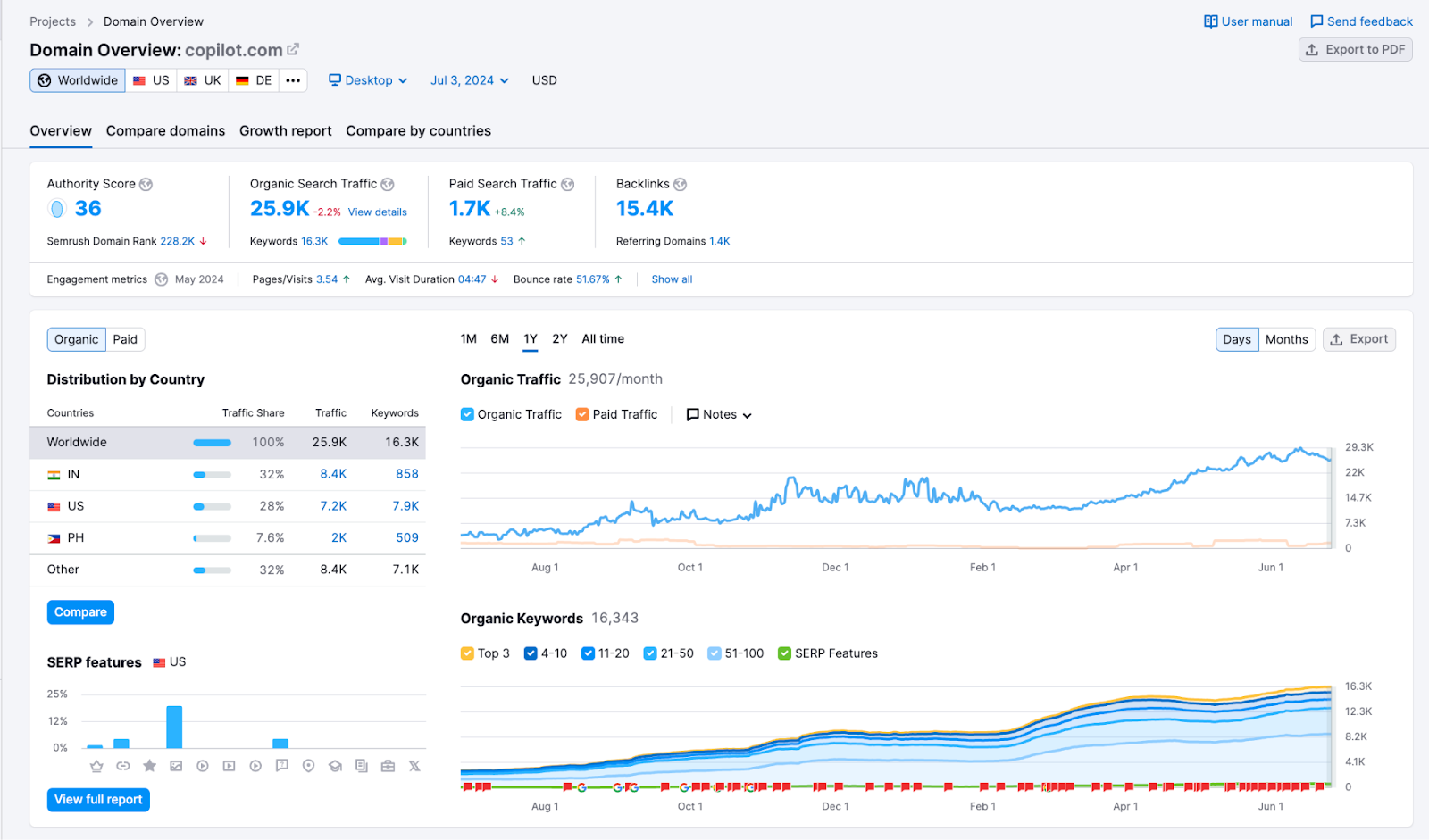Image resolution: width=1429 pixels, height=840 pixels.
Task: Click the globe icon beside Paid Search Traffic
Action: point(567,184)
